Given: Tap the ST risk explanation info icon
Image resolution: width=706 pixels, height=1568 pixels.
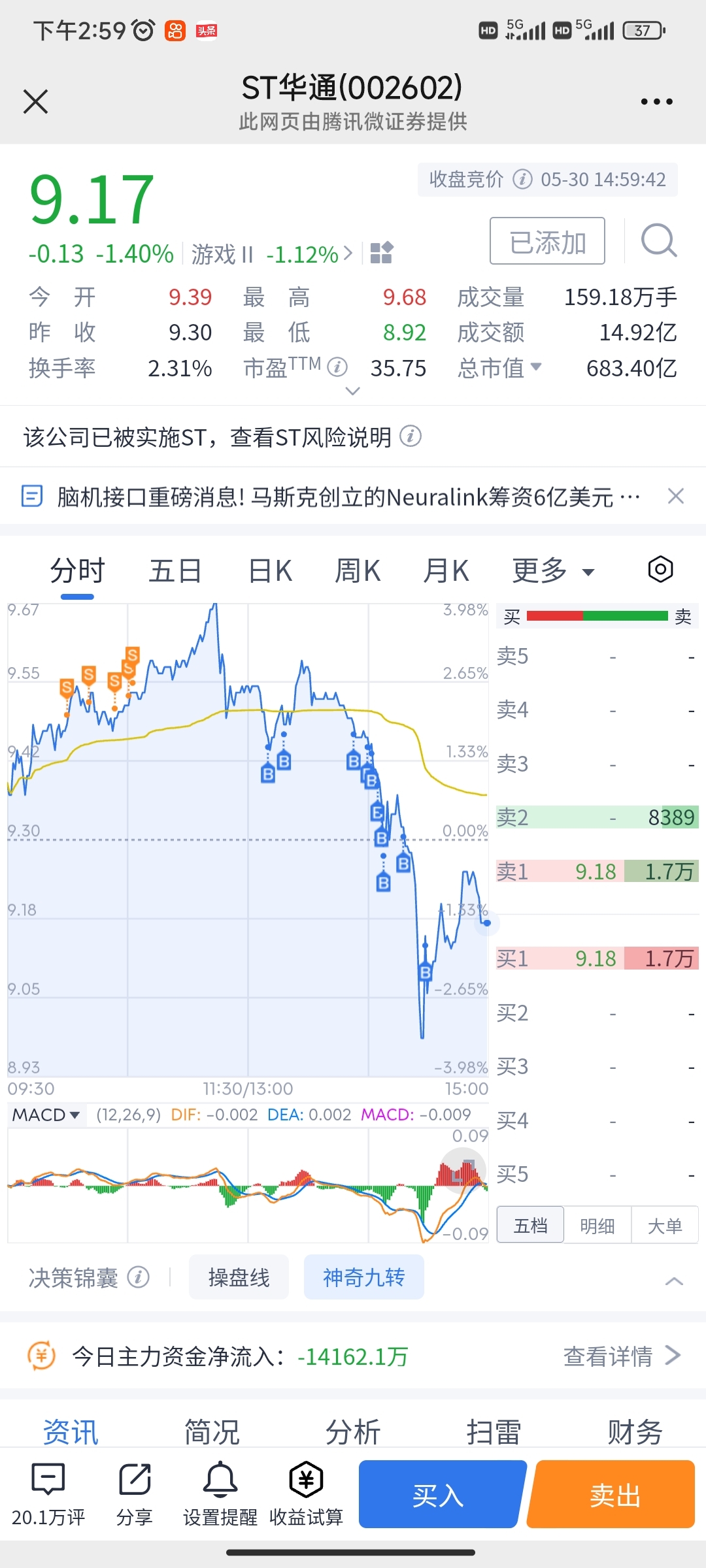Looking at the screenshot, I should [x=411, y=436].
